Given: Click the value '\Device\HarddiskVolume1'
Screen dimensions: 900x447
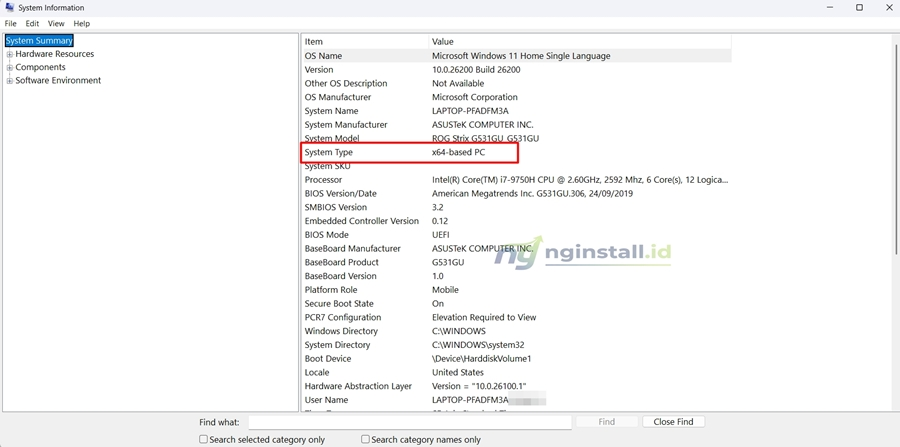Looking at the screenshot, I should [482, 359].
